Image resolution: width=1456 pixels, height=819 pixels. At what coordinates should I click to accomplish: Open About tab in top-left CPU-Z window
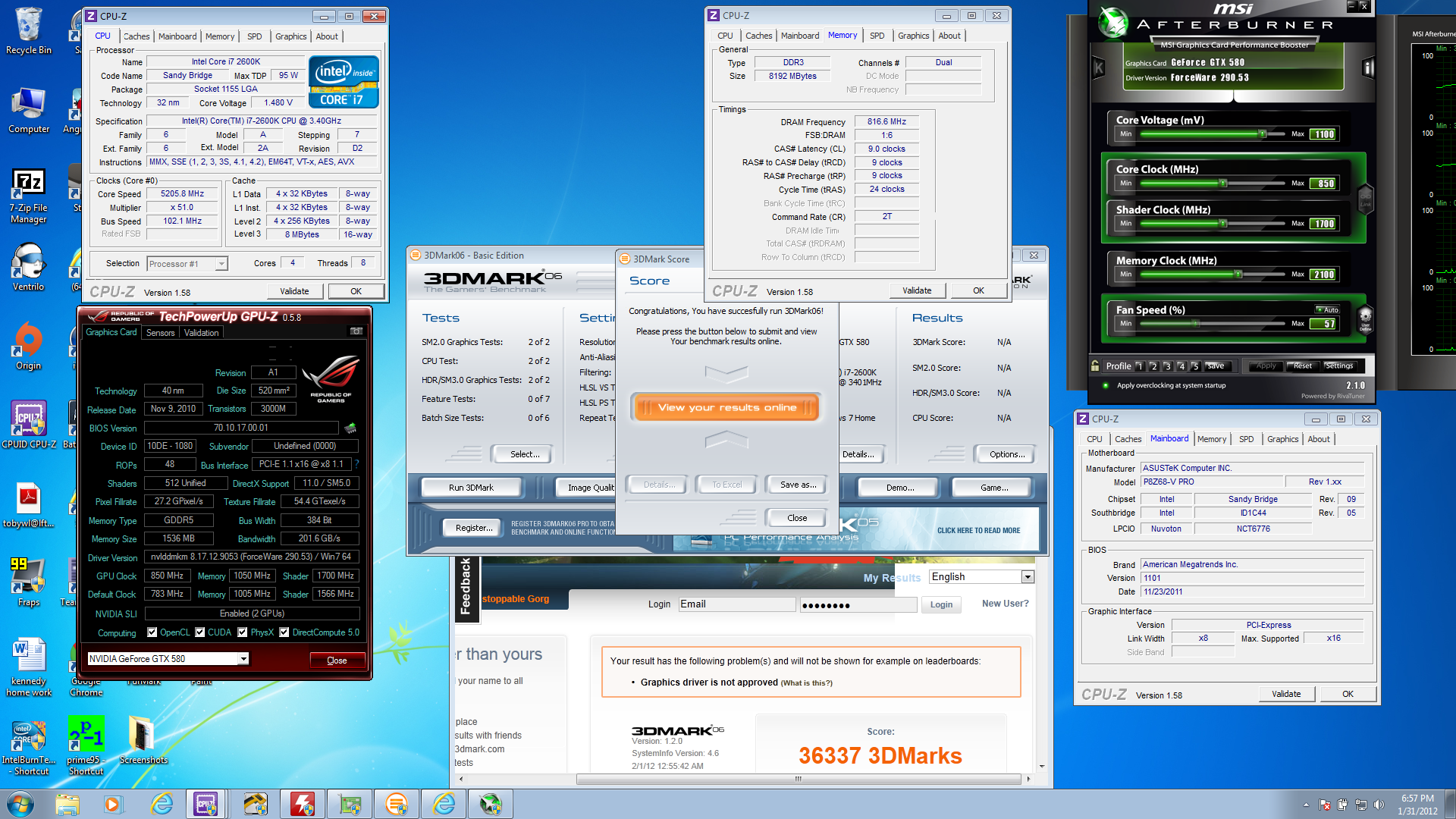pyautogui.click(x=327, y=36)
